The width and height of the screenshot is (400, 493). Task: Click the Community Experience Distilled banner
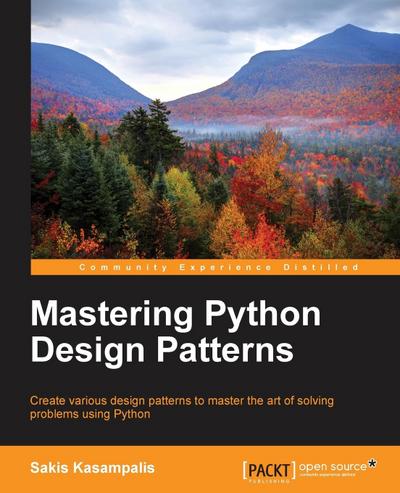tap(215, 267)
